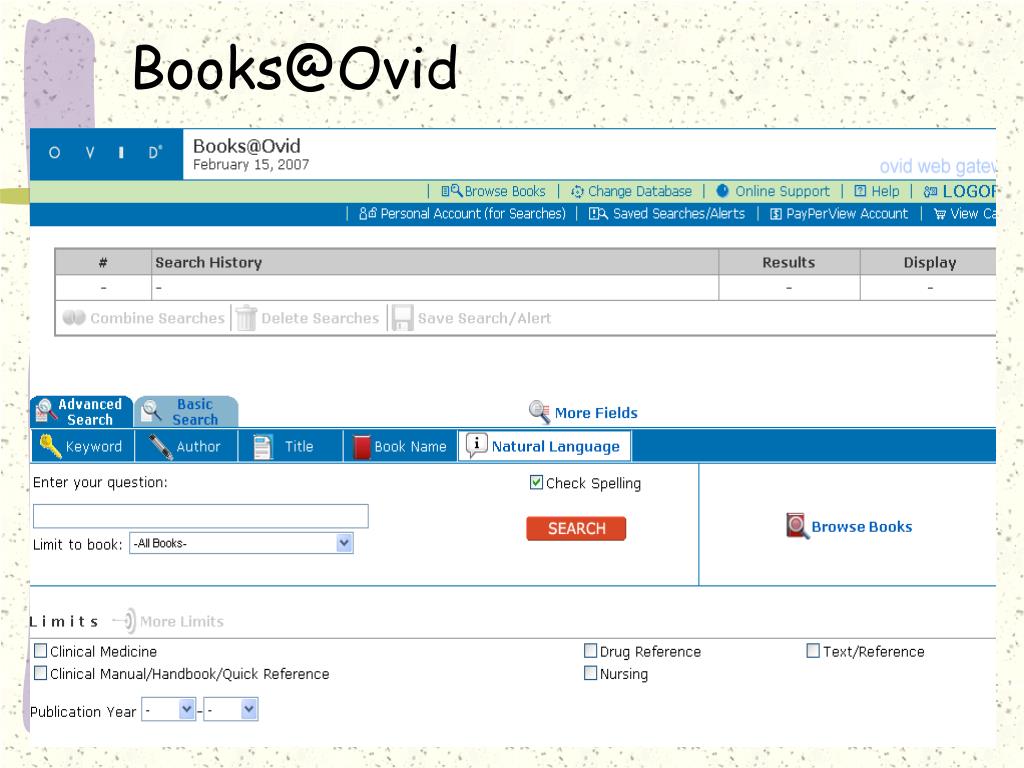Click the More Fields magnifier icon

pos(539,412)
